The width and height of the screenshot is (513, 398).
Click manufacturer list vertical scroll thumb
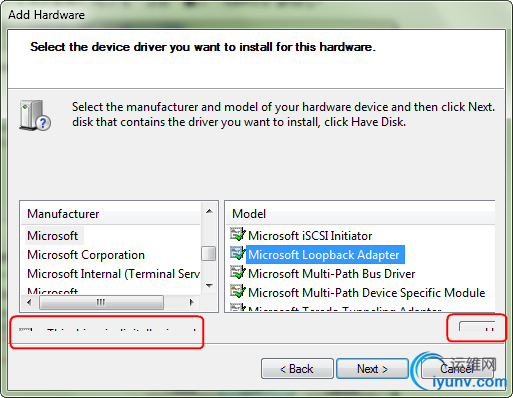click(209, 253)
